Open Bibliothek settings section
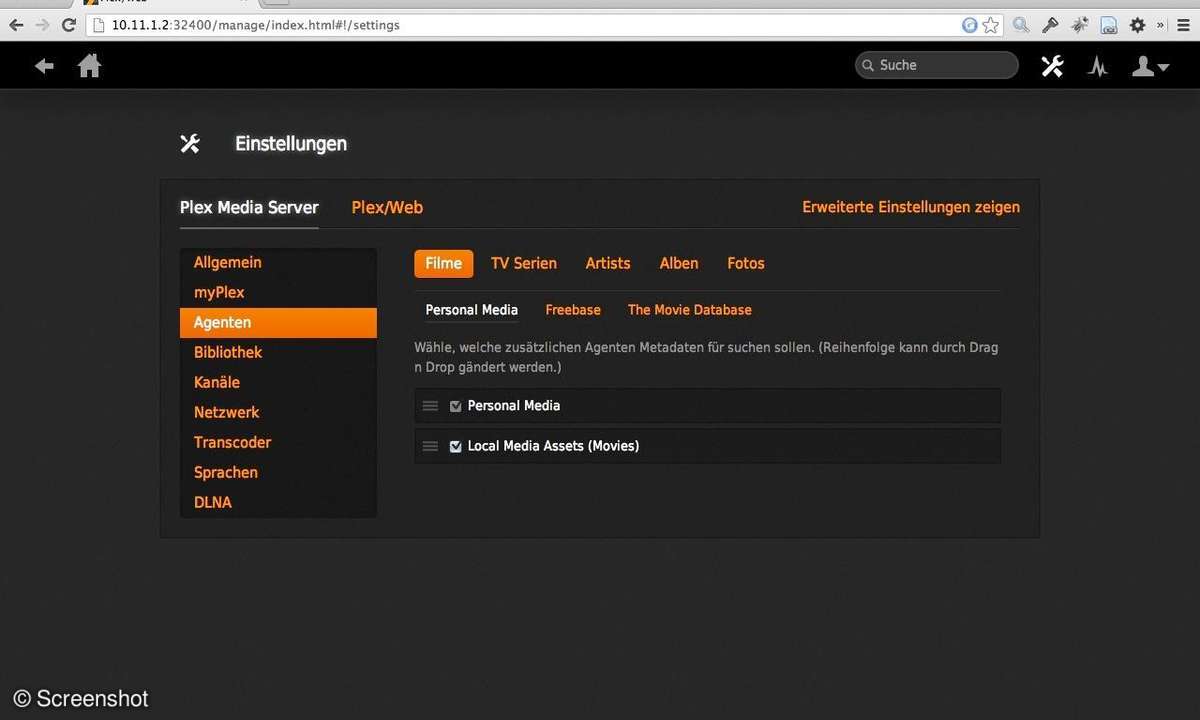The height and width of the screenshot is (720, 1200). pyautogui.click(x=278, y=353)
